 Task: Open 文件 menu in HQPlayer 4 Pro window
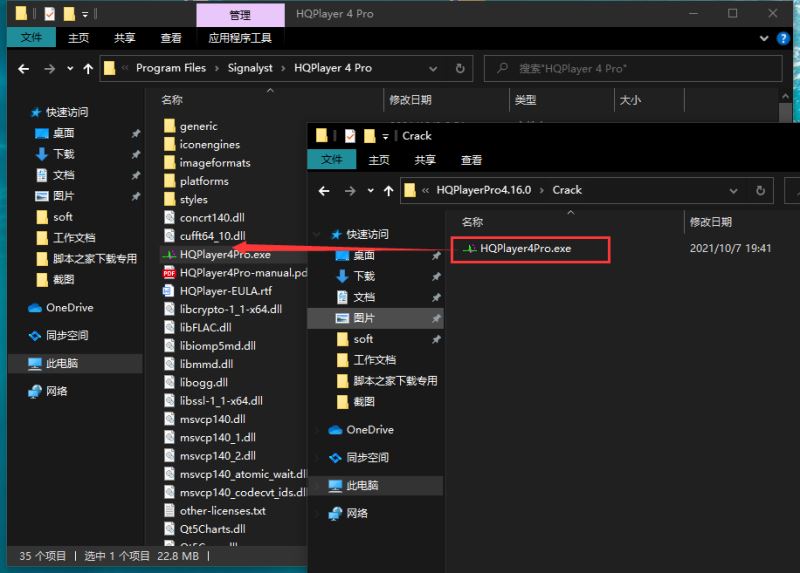point(31,38)
